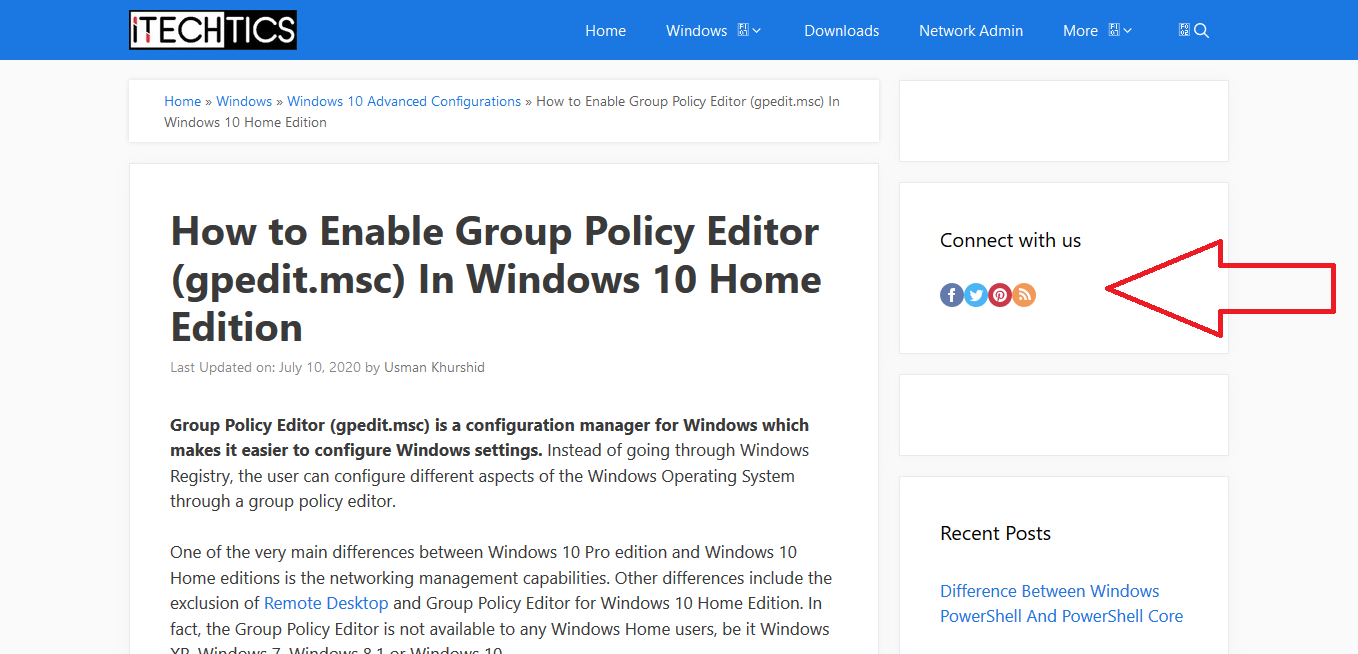Open Difference Between Windows PowerShell recent post
This screenshot has width=1358, height=654.
tap(1061, 603)
